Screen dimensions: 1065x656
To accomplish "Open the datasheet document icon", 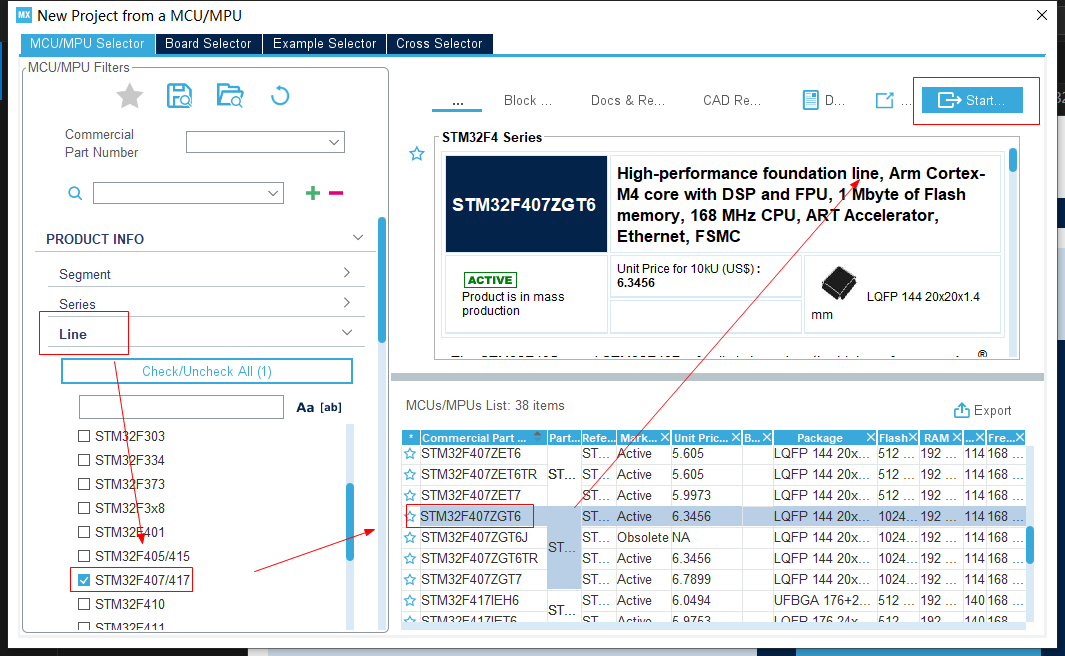I will [x=810, y=101].
